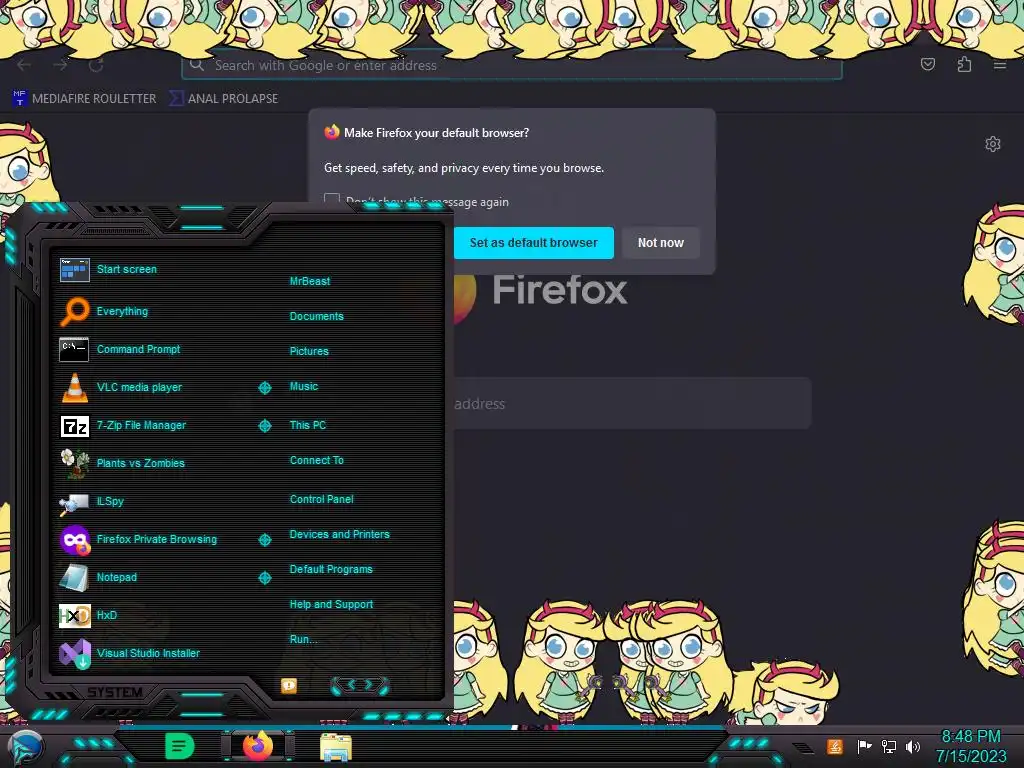Screen dimensions: 1024x768
Task: Click the new tab page search box
Action: tap(632, 404)
